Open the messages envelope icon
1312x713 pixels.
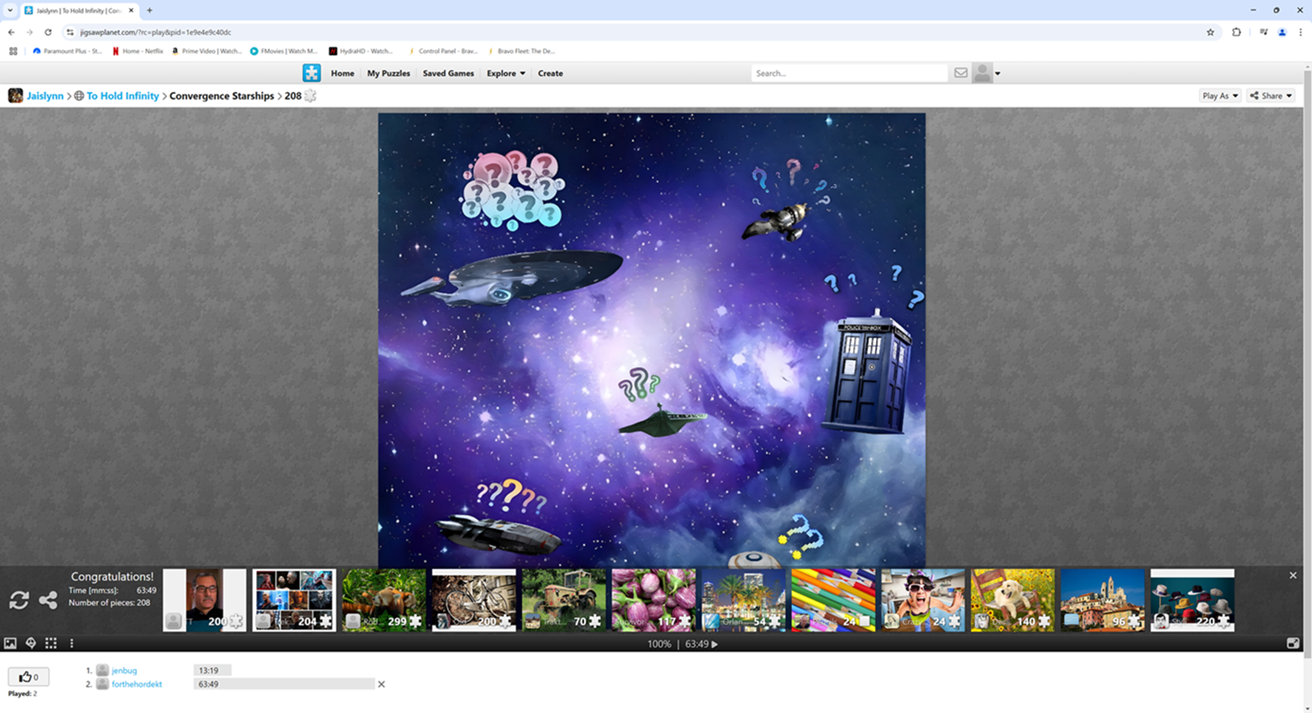[961, 73]
